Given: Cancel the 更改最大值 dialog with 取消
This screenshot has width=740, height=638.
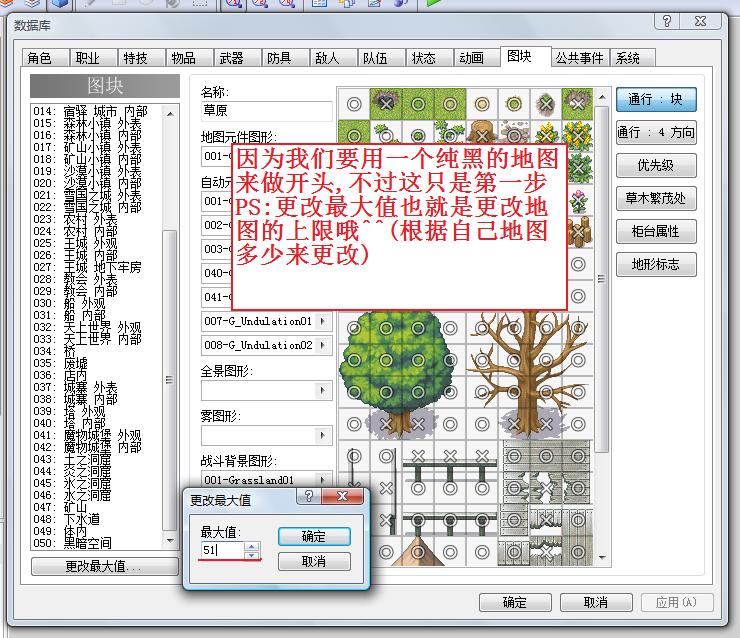Looking at the screenshot, I should [314, 562].
